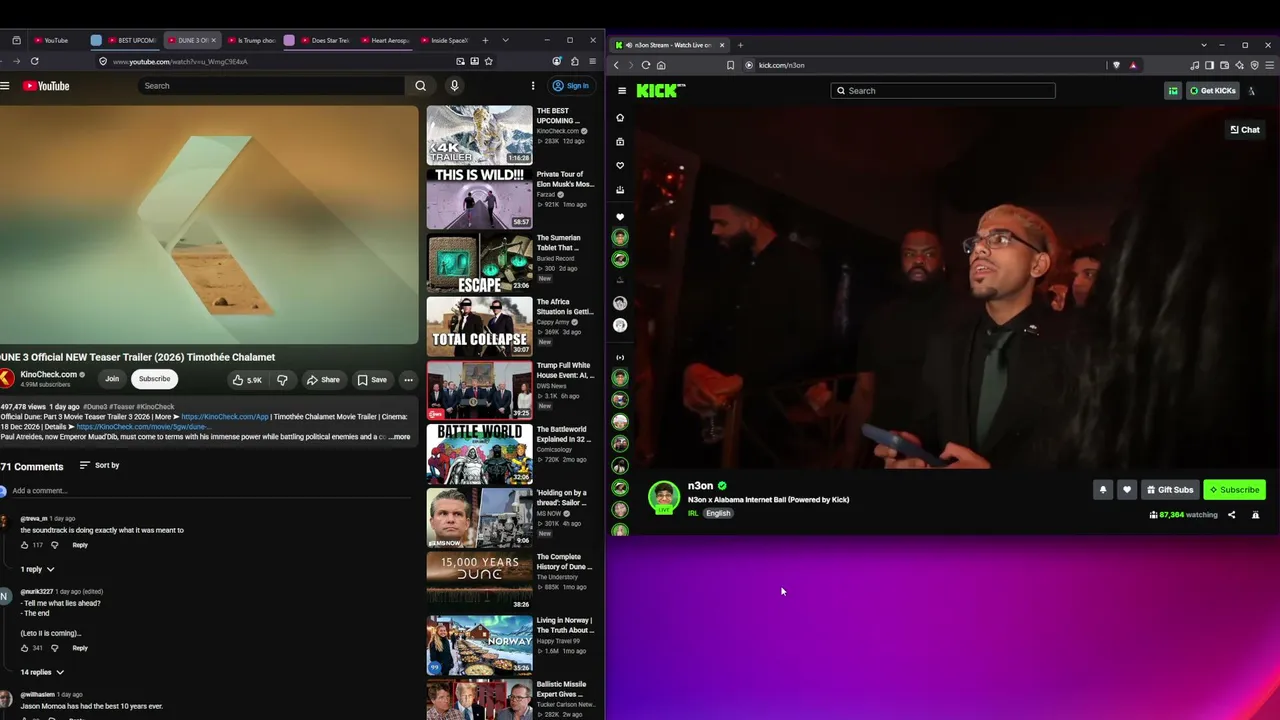Expand the Kick Chat panel
This screenshot has width=1280, height=720.
click(1245, 130)
